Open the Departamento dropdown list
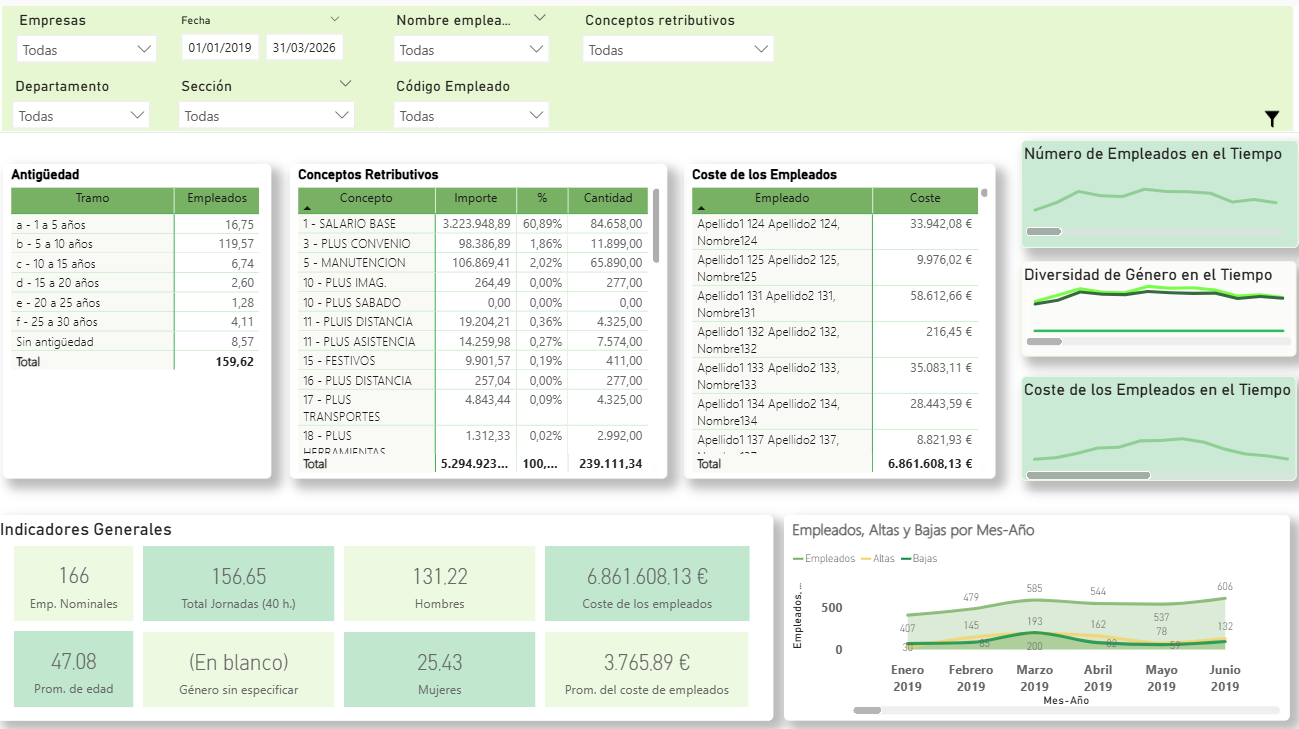This screenshot has width=1299, height=729. pos(82,116)
